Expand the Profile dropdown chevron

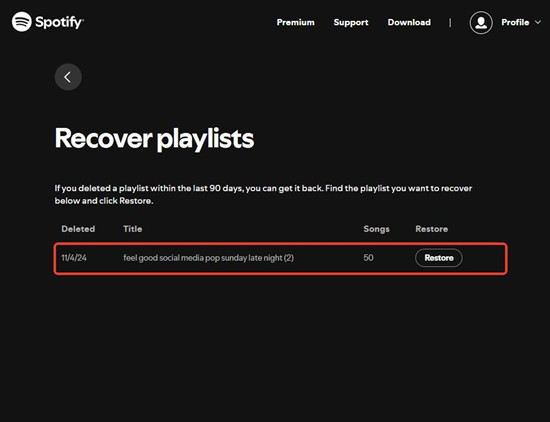click(x=538, y=22)
